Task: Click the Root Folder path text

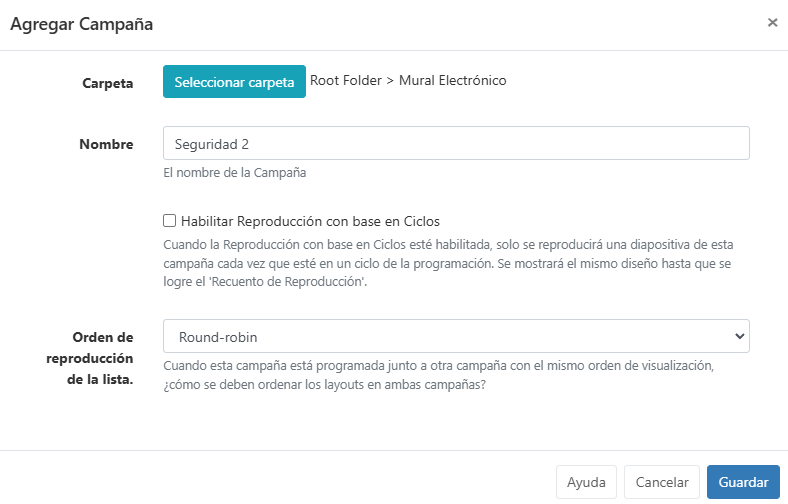Action: pyautogui.click(x=346, y=80)
